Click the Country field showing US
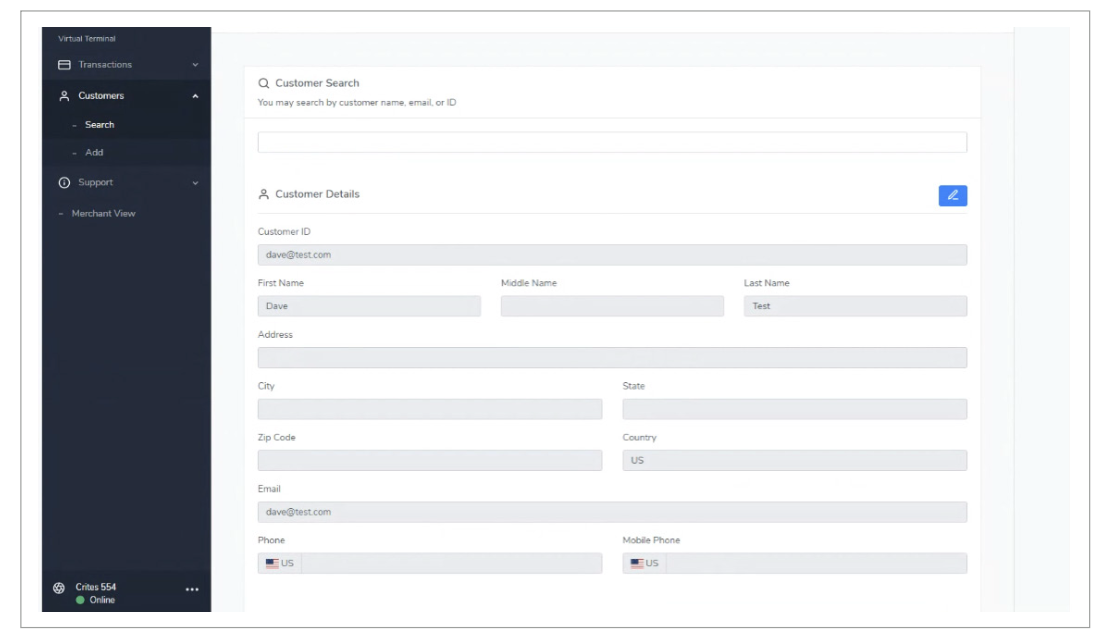This screenshot has width=1108, height=644. (x=794, y=460)
